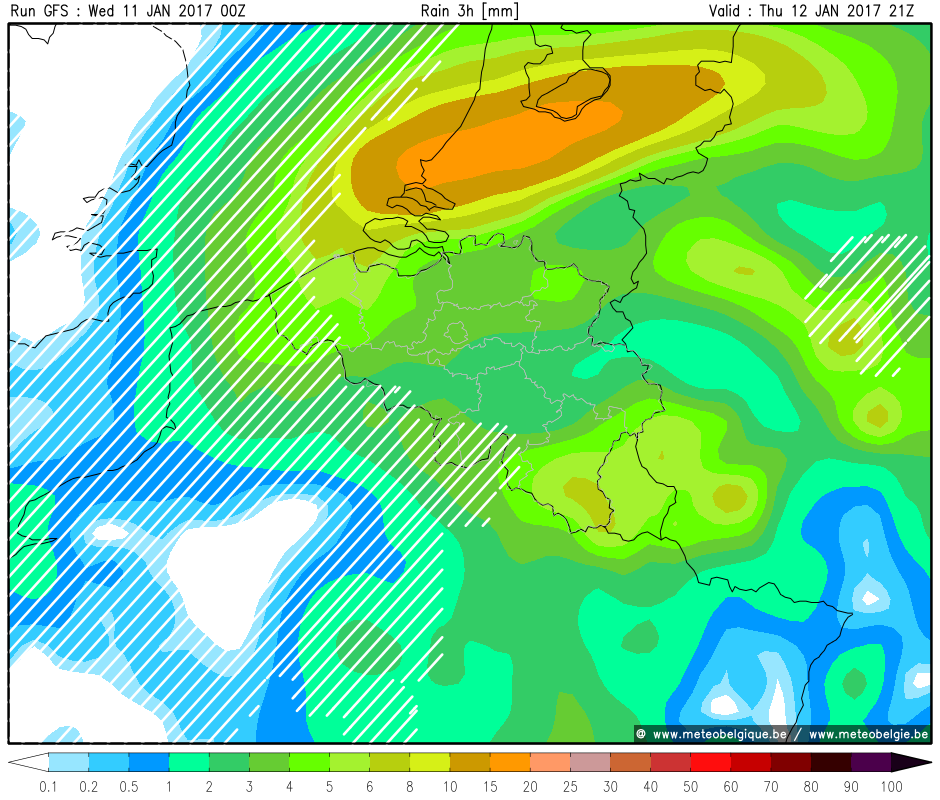Screen dimensions: 940x800
Task: Click the dark maroon swatch between 80 and 90
Action: coord(831,762)
